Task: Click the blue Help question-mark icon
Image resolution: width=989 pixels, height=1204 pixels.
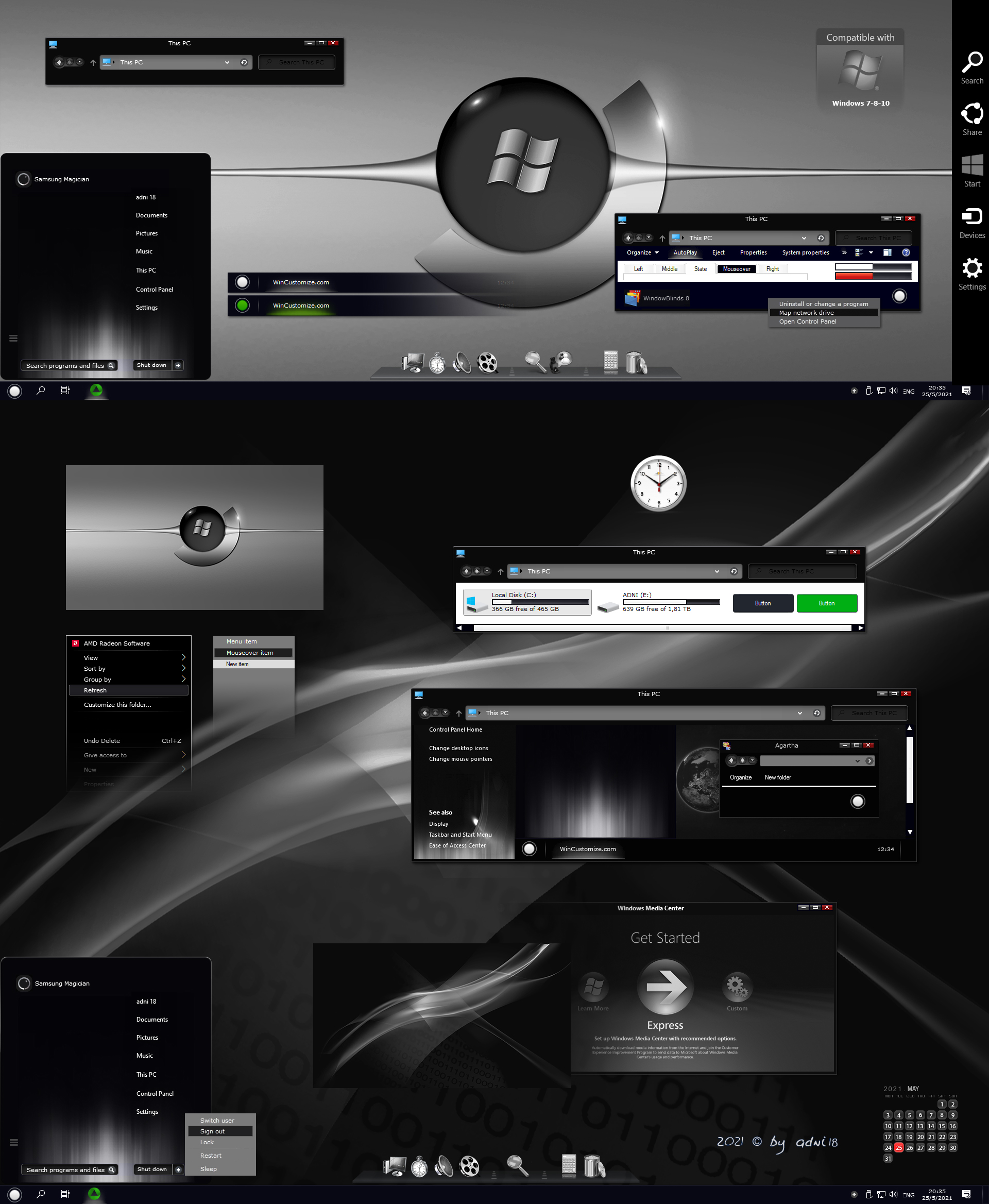Action: click(906, 252)
